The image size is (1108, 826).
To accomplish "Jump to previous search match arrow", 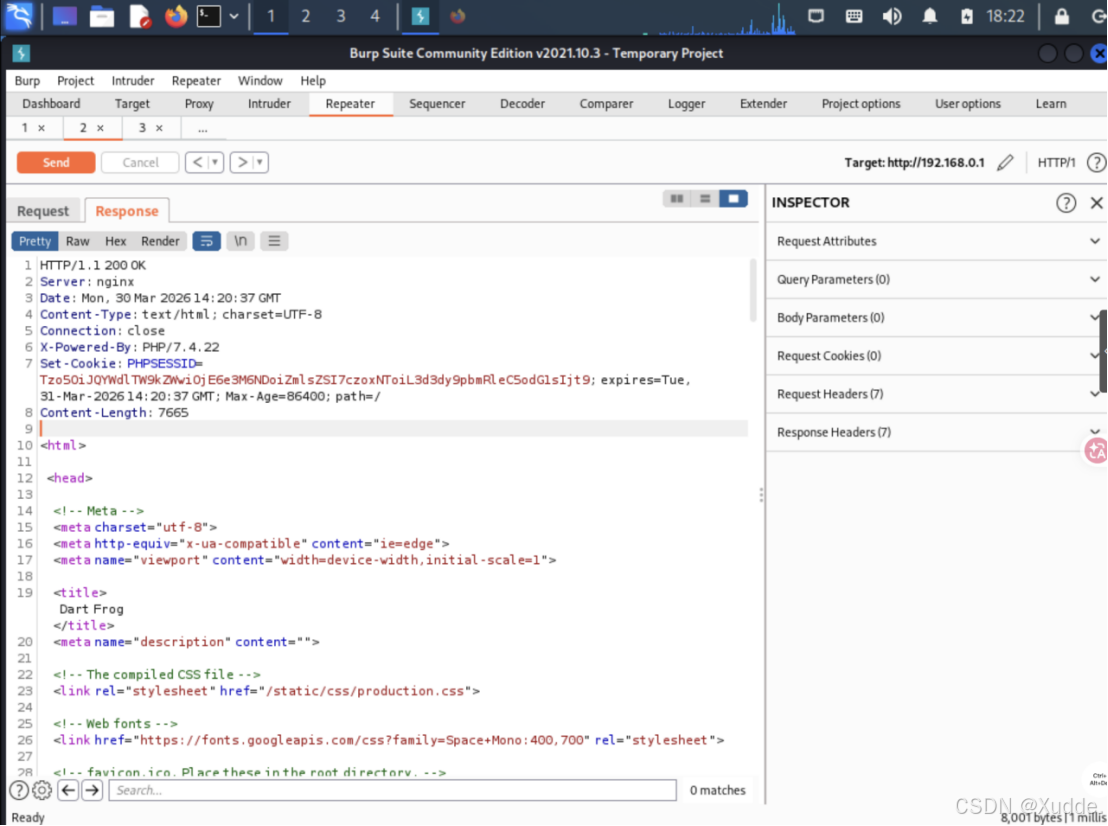I will [68, 790].
